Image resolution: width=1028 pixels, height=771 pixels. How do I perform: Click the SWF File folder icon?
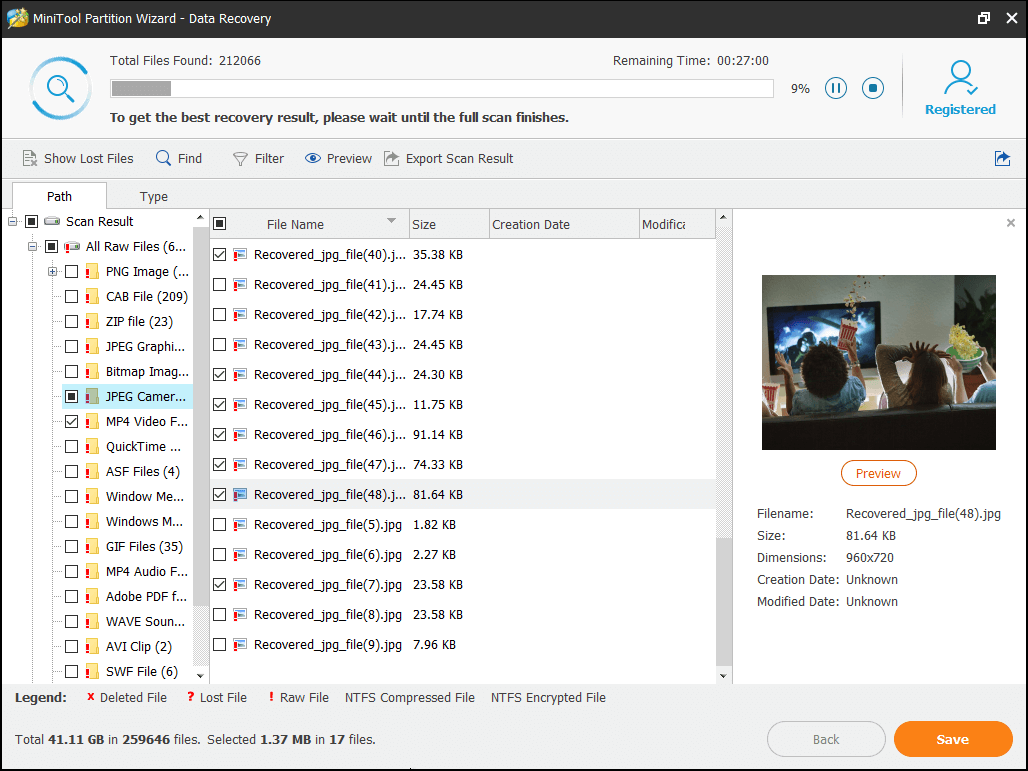click(92, 671)
